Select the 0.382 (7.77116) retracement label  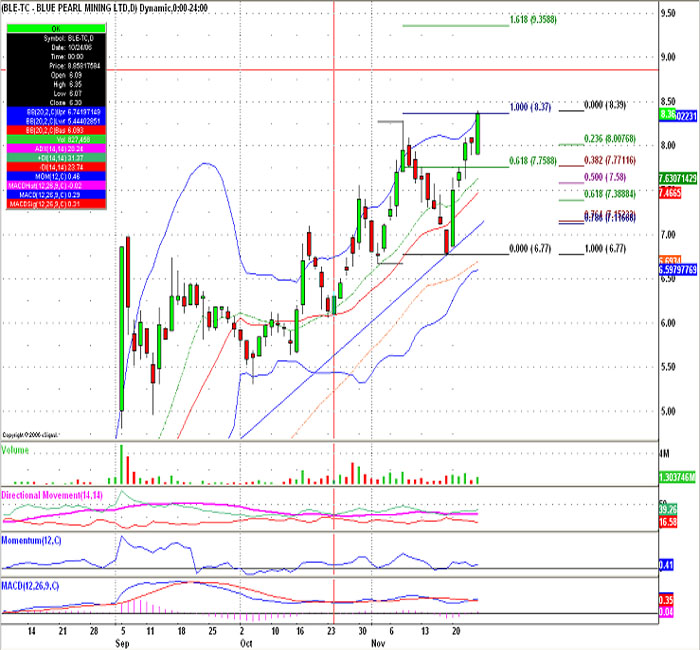610,160
